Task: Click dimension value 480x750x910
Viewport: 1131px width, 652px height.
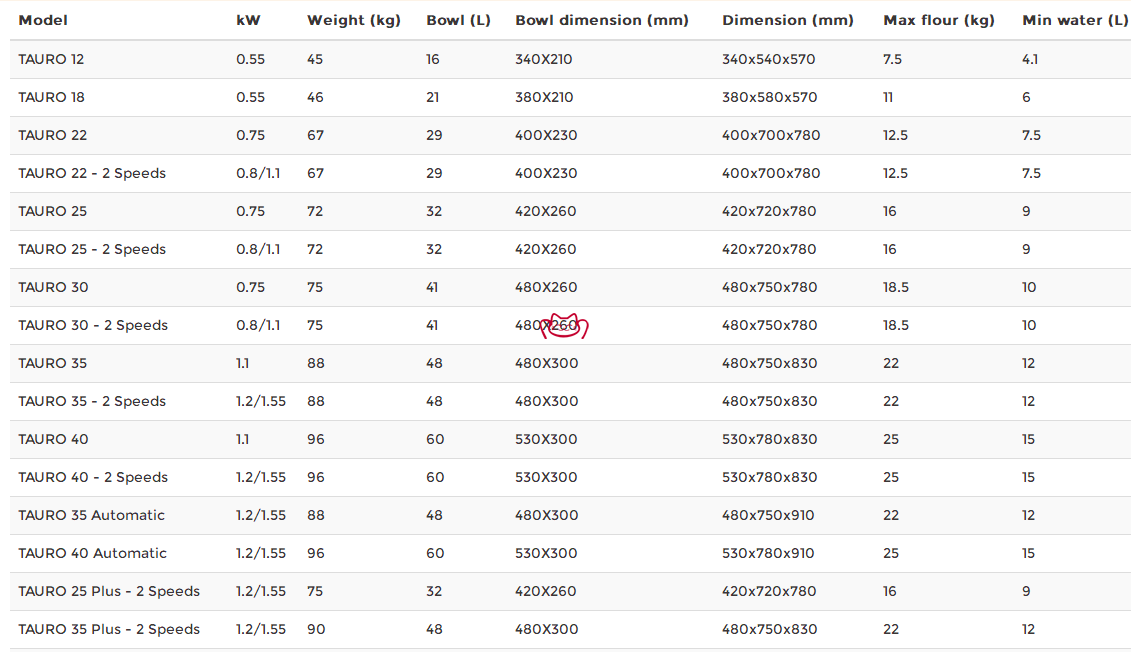Action: pos(768,515)
